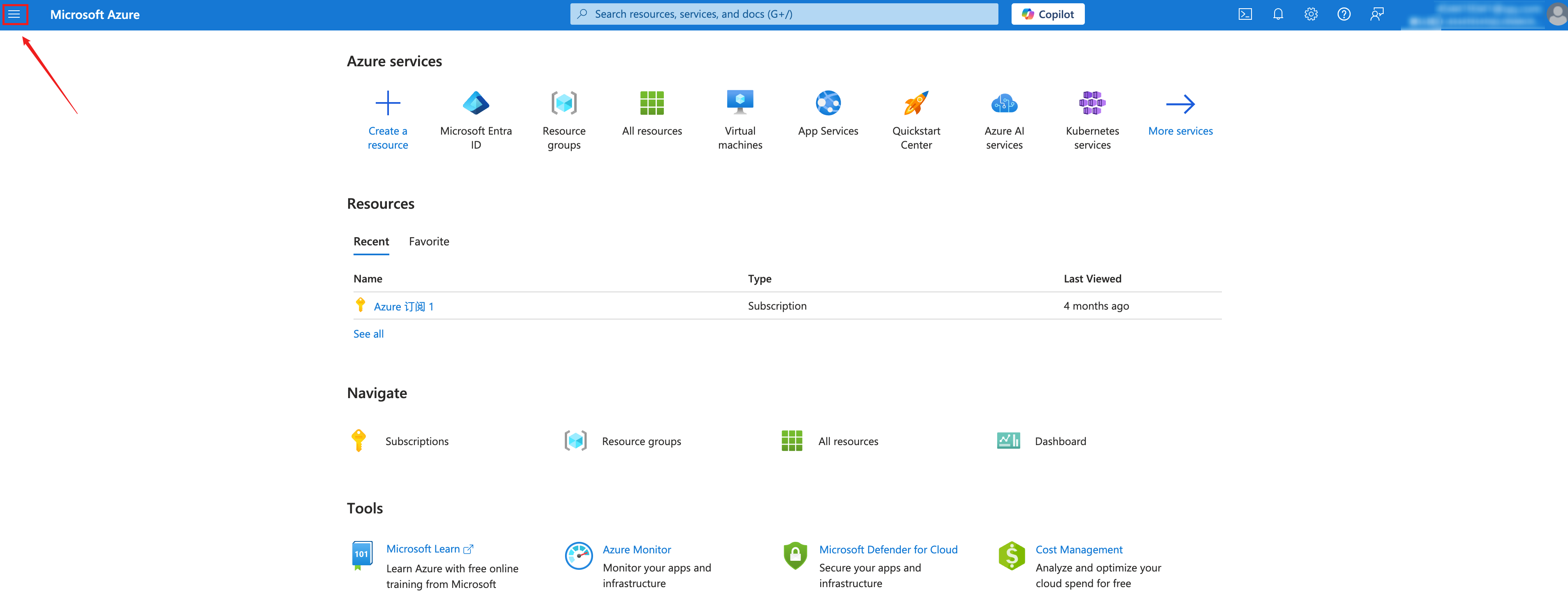The image size is (1568, 611).
Task: Click the Help question mark icon
Action: click(x=1343, y=14)
